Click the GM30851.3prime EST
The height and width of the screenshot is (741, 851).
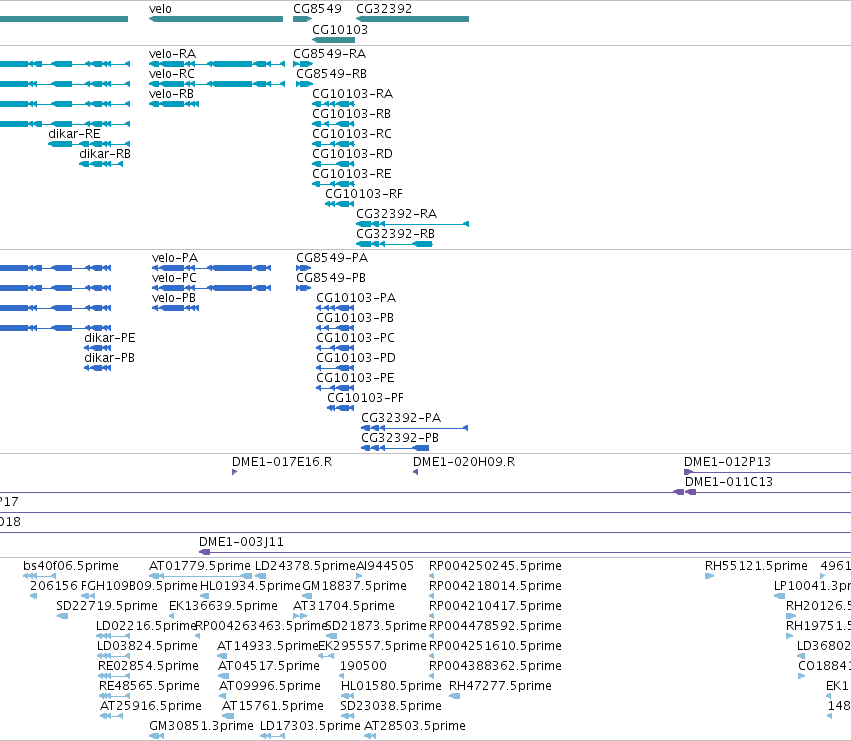pos(156,736)
